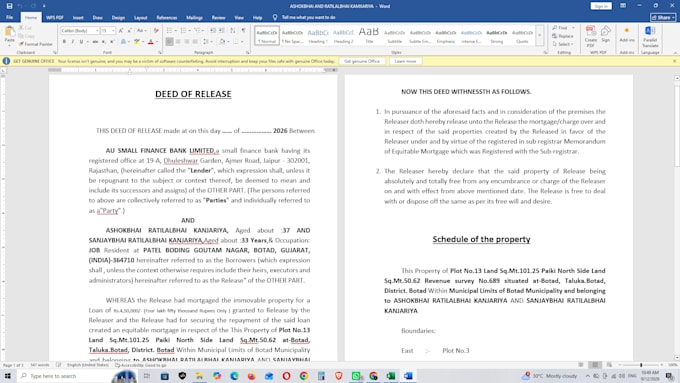Screen dimensions: 680x383
Task: Apply the Strong style
Action: pyautogui.click(x=497, y=36)
